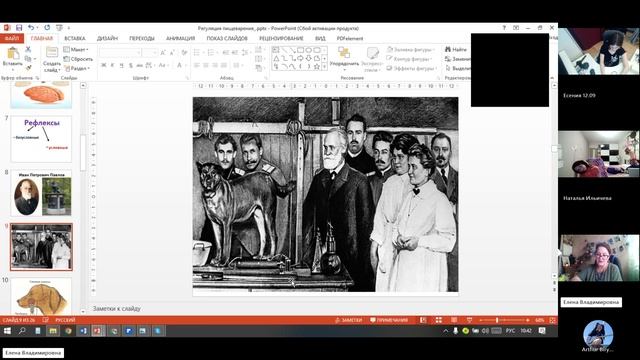
Task: Start the slide show from the status bar
Action: (469, 320)
